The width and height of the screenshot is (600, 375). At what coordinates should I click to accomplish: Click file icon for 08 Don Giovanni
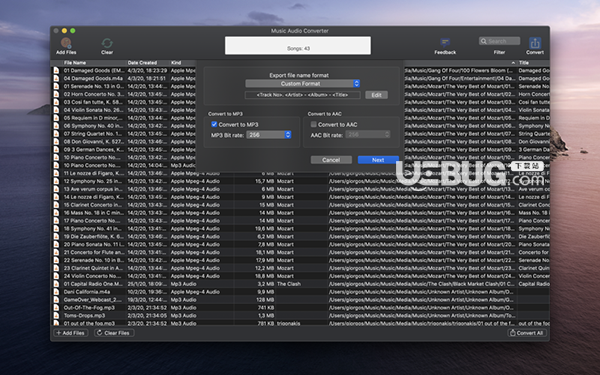[56, 142]
